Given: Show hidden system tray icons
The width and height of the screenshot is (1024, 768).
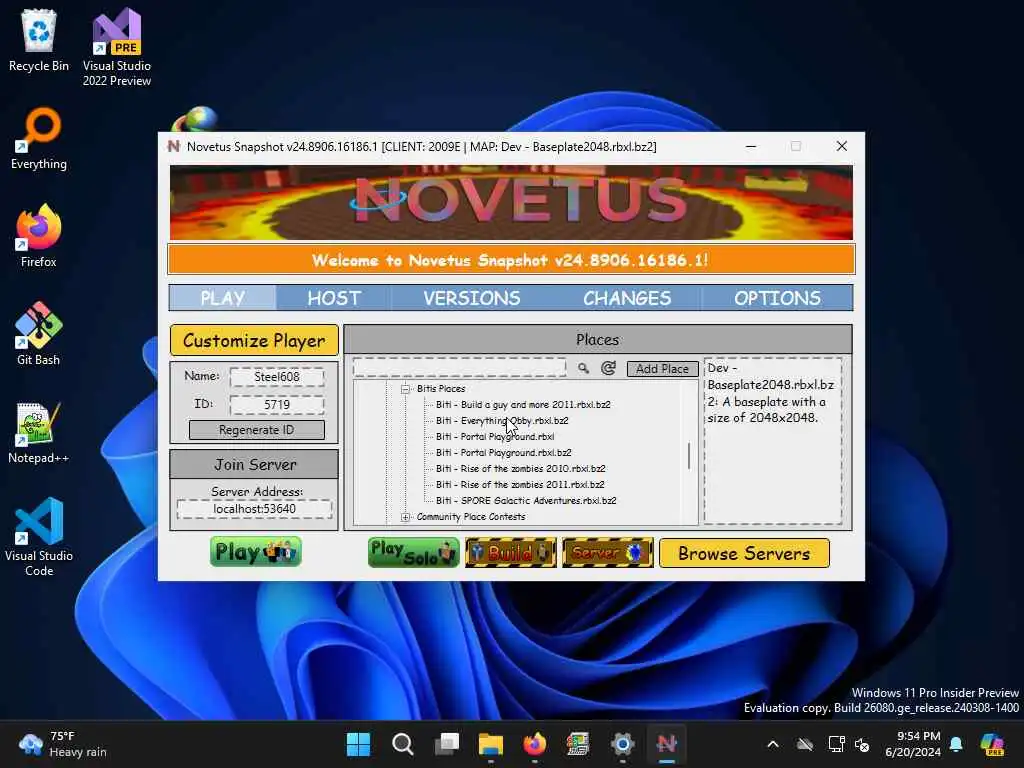Looking at the screenshot, I should point(773,744).
